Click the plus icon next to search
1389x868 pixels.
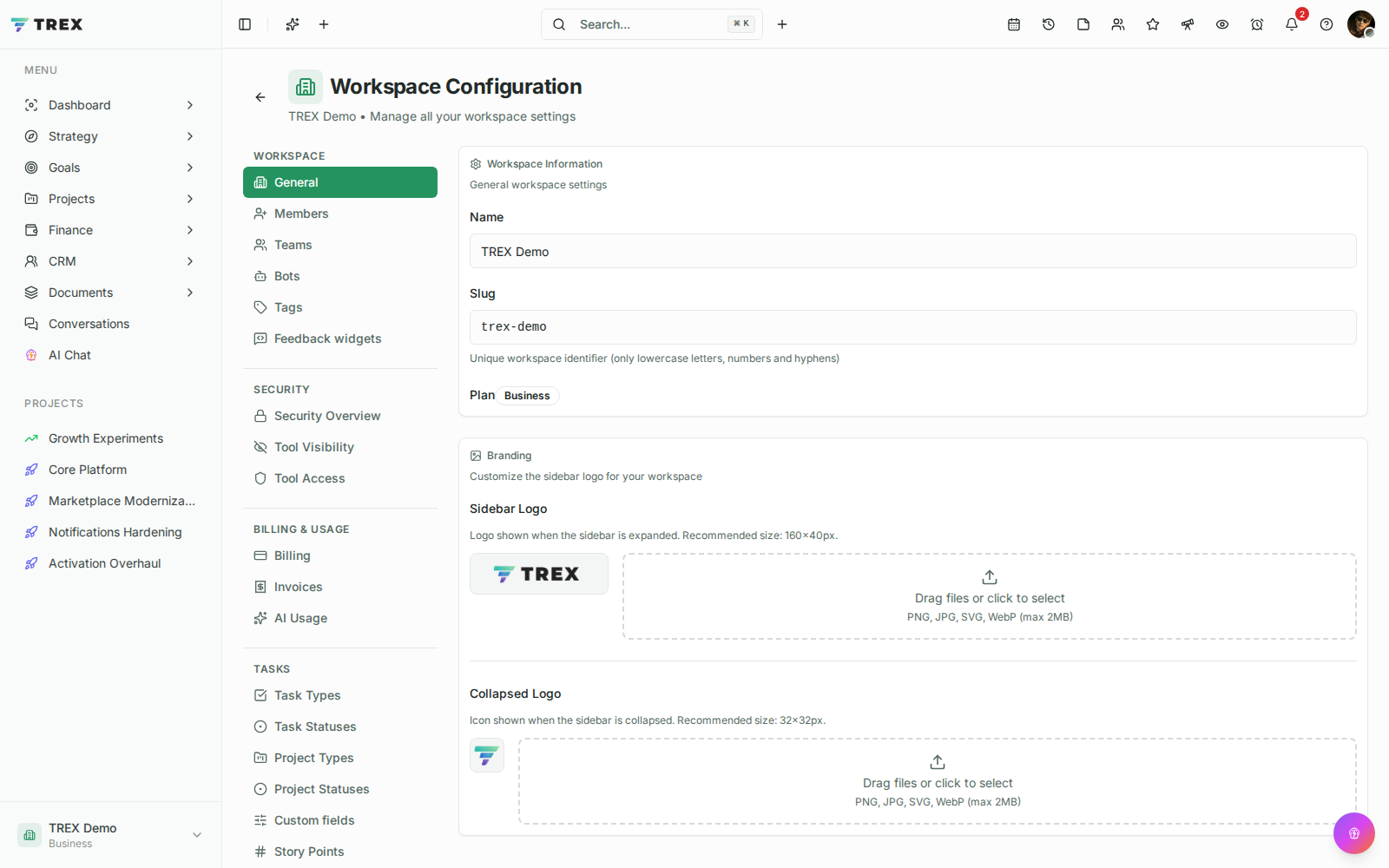pyautogui.click(x=782, y=24)
